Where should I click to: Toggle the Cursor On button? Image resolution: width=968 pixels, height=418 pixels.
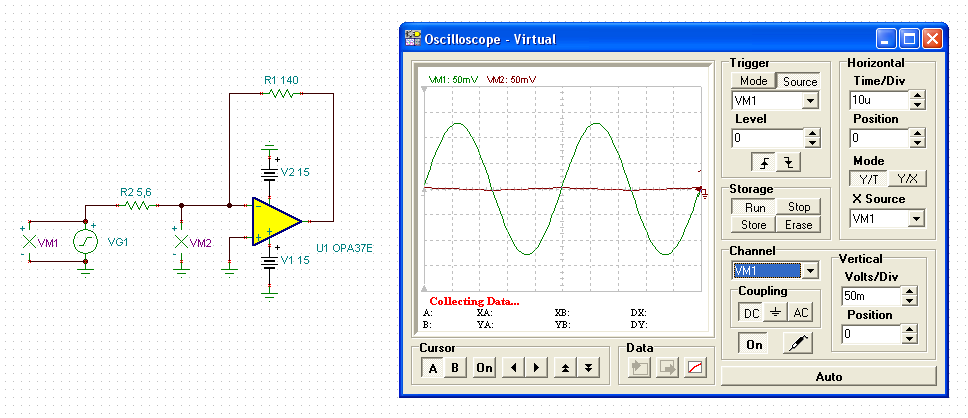[x=484, y=368]
